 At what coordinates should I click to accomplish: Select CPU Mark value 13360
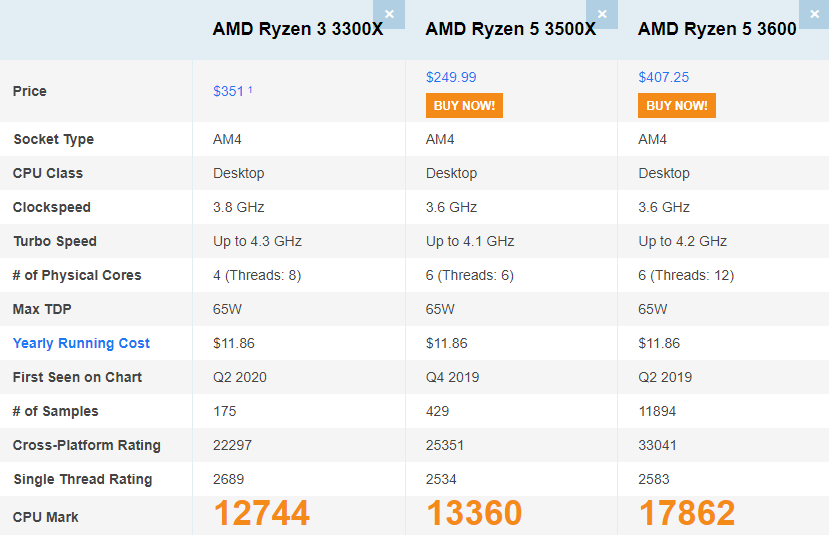[x=474, y=513]
